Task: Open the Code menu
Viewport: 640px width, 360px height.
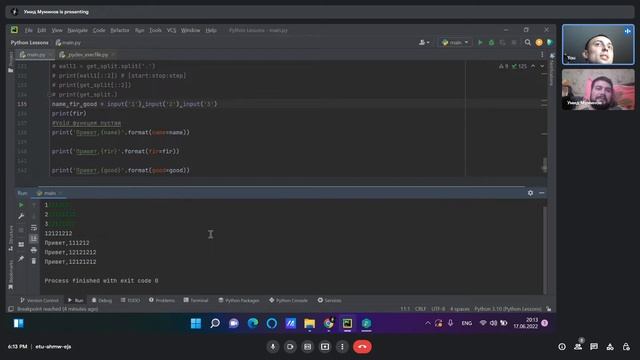Action: click(99, 30)
